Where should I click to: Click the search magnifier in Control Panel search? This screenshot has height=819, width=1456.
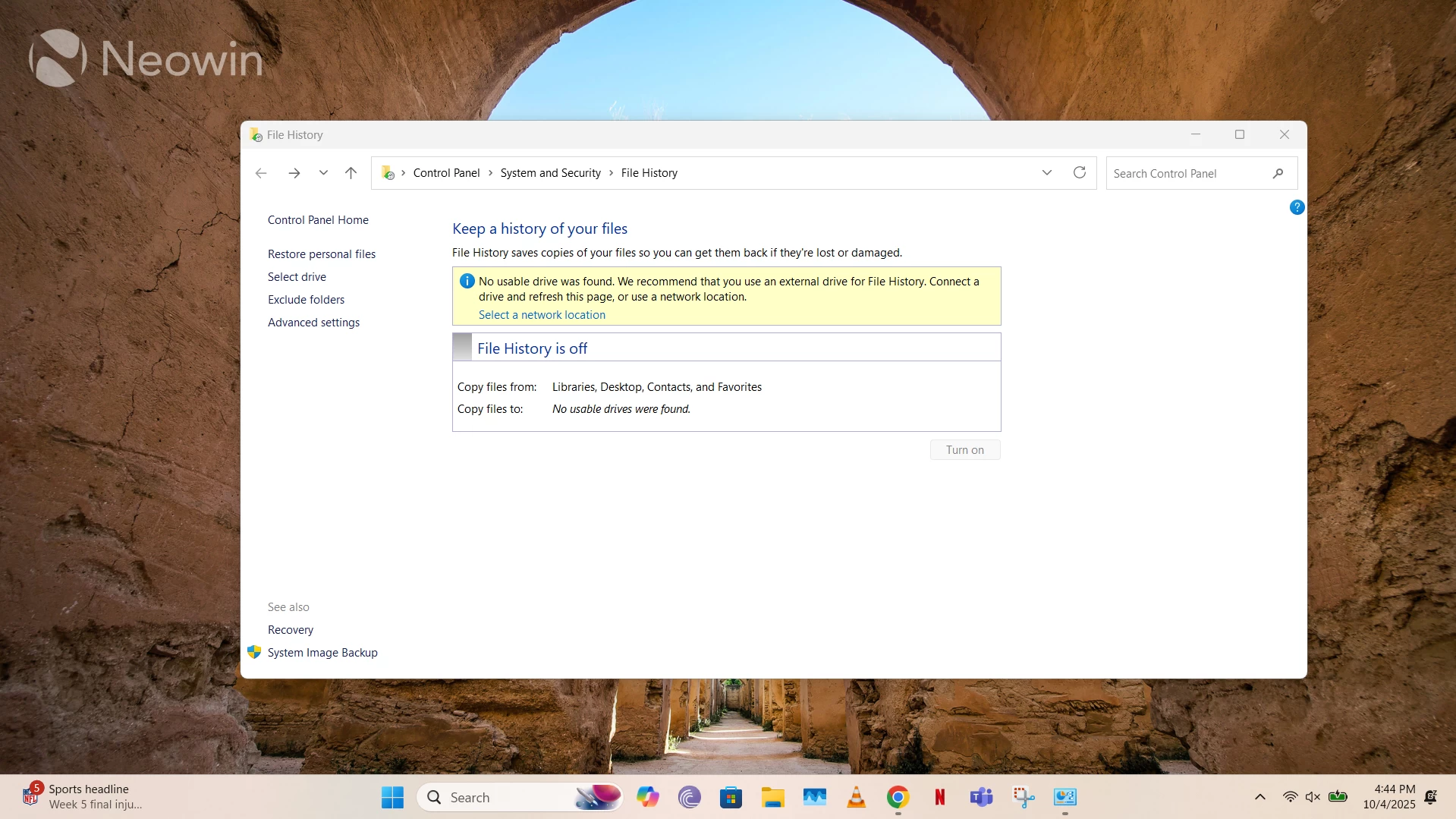point(1278,173)
